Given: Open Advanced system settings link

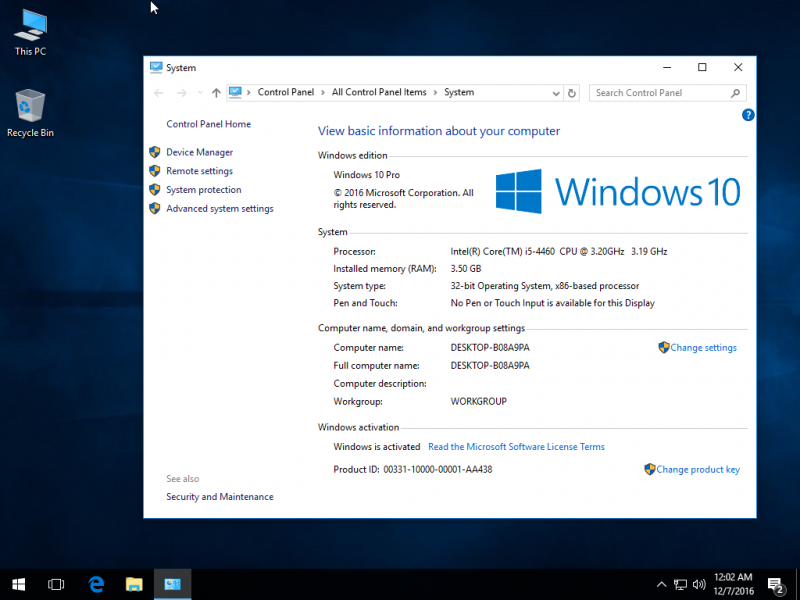Looking at the screenshot, I should coord(220,209).
